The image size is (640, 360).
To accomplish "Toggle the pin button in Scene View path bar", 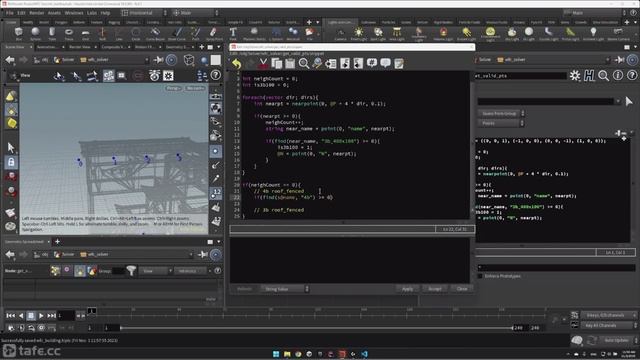I will tap(158, 60).
